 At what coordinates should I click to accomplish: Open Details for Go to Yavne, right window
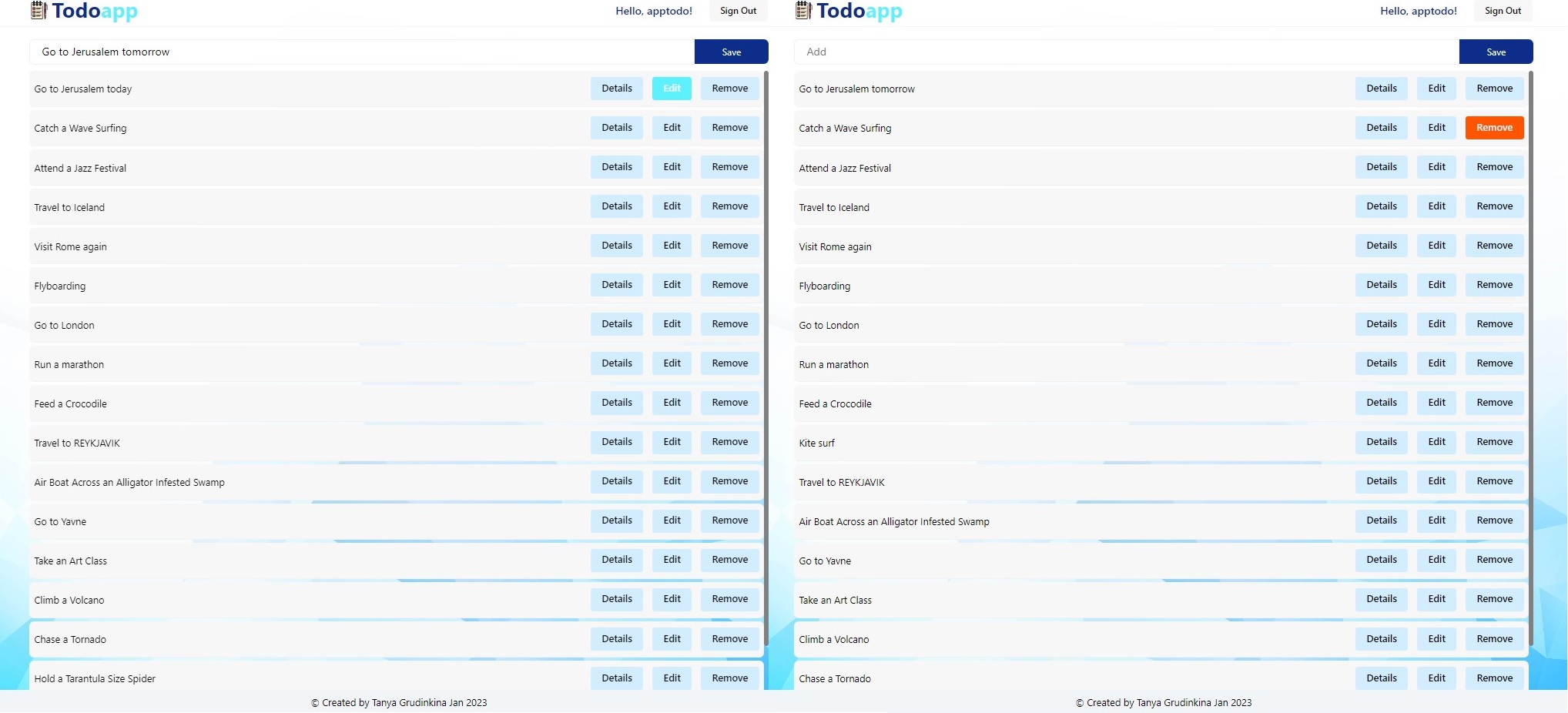tap(1382, 560)
